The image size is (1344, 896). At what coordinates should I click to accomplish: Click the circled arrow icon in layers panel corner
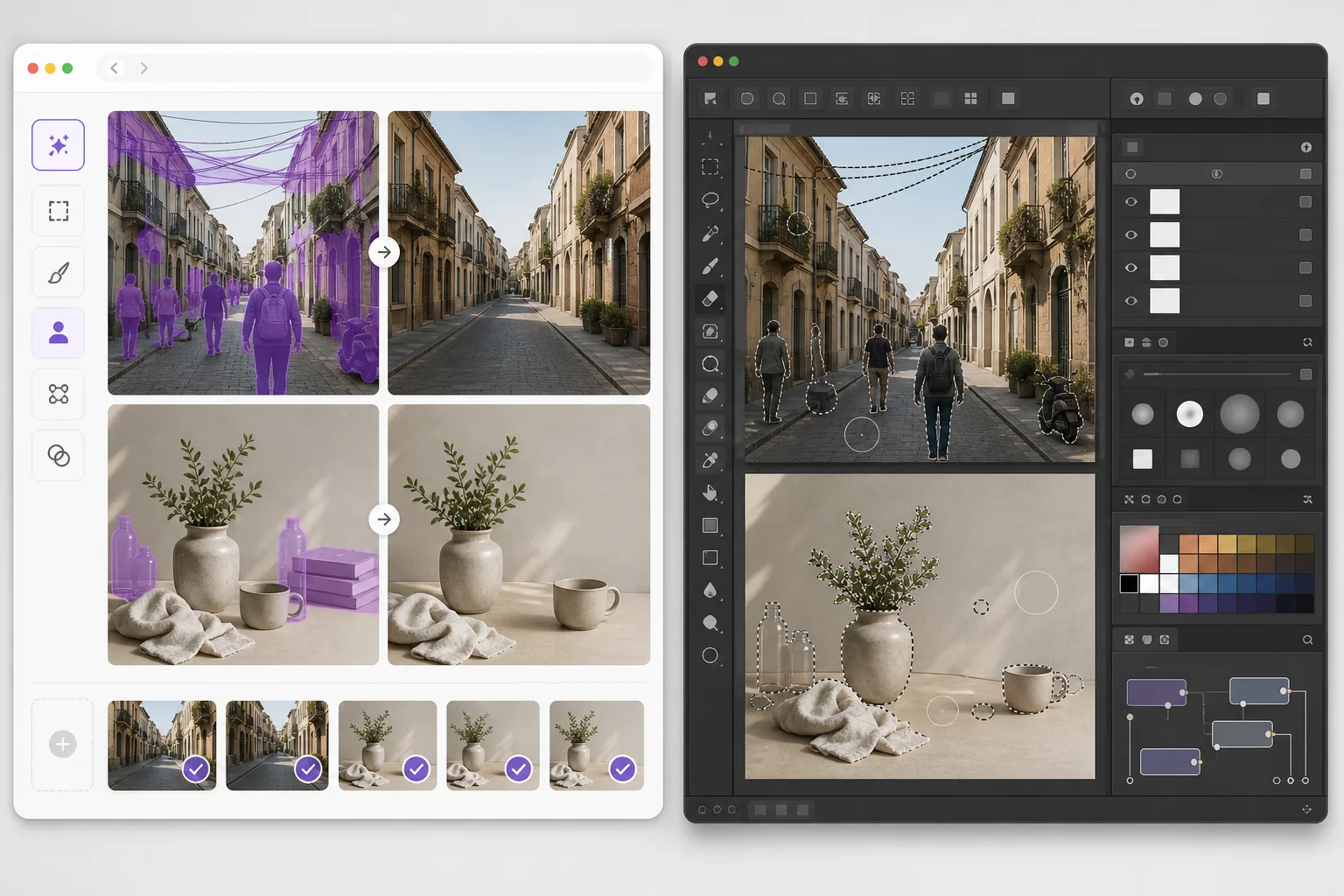coord(1306,147)
